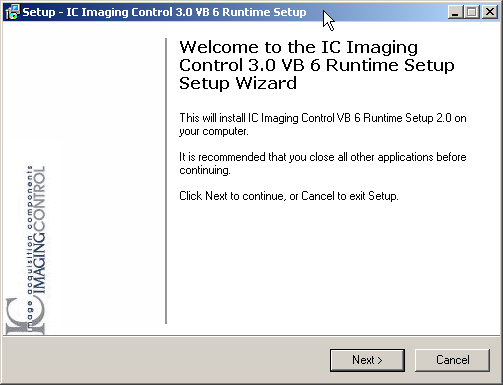The image size is (503, 385).
Task: Click the 'Control 3.0 VB 6 Runtime Setup' heading line
Action: [317, 65]
